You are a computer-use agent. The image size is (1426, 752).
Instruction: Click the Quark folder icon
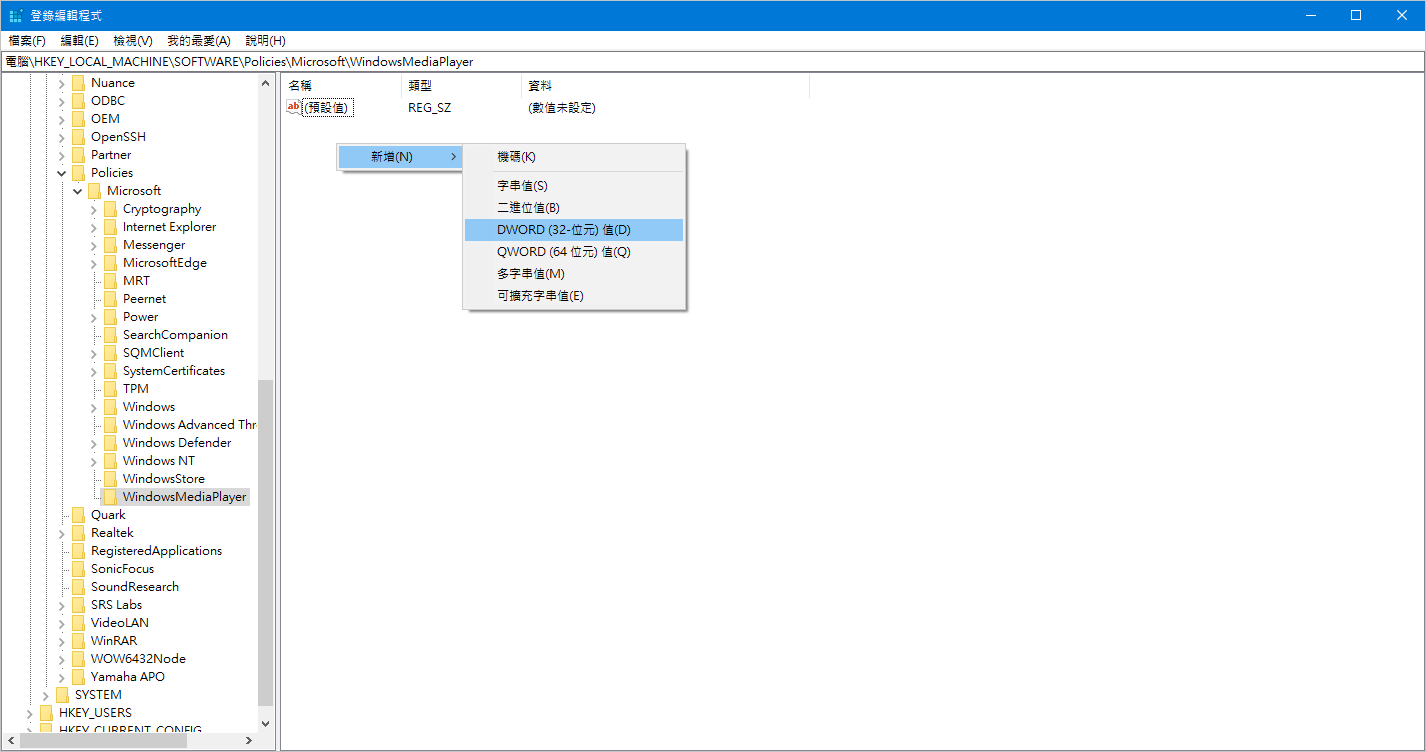tap(79, 515)
